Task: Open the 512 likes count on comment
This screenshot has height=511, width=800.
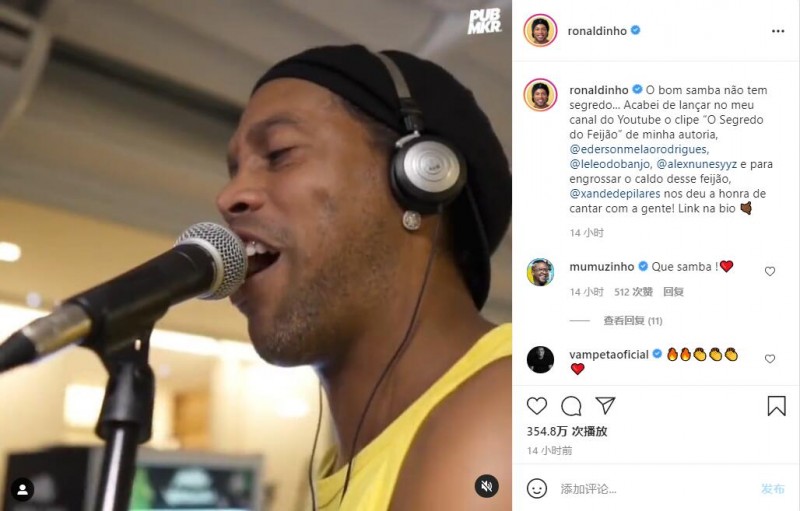Action: point(633,292)
